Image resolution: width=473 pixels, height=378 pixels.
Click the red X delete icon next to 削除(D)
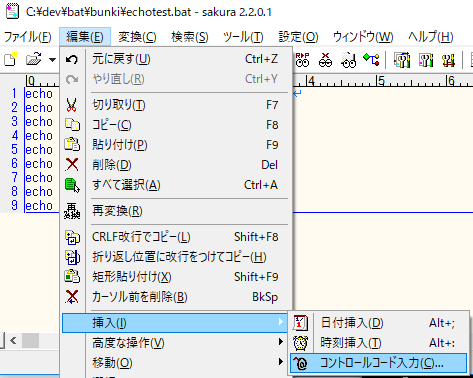[x=72, y=164]
